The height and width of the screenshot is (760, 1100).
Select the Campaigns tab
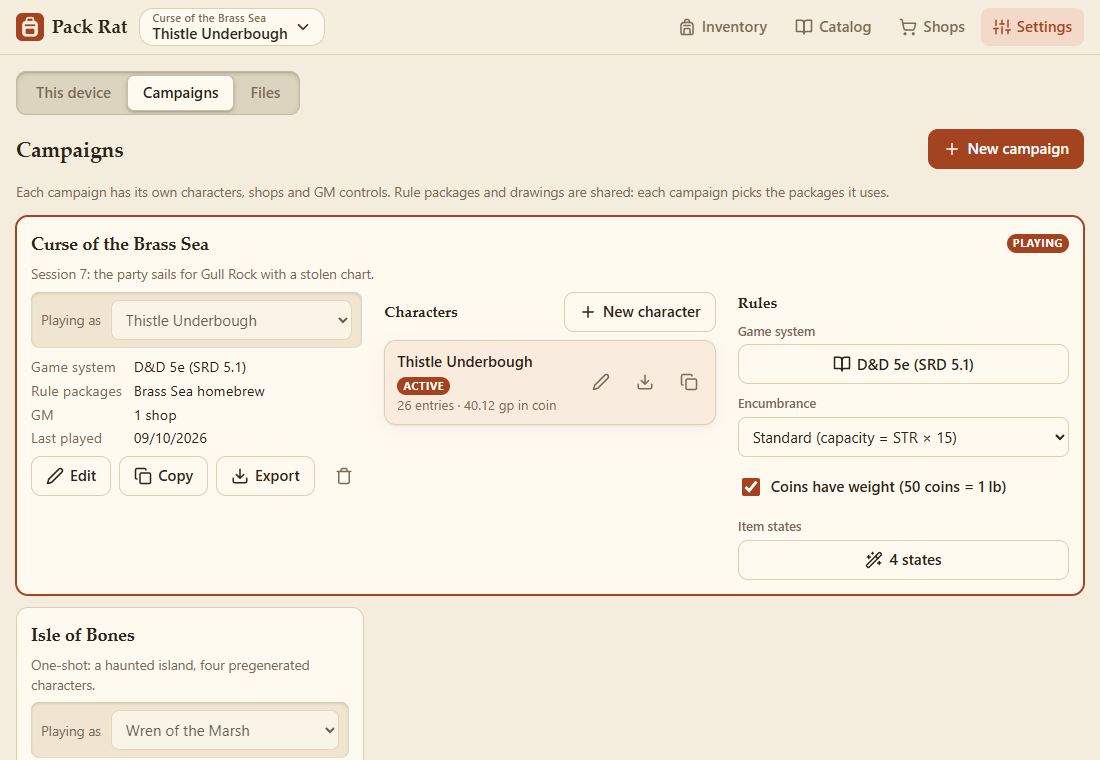pyautogui.click(x=180, y=93)
